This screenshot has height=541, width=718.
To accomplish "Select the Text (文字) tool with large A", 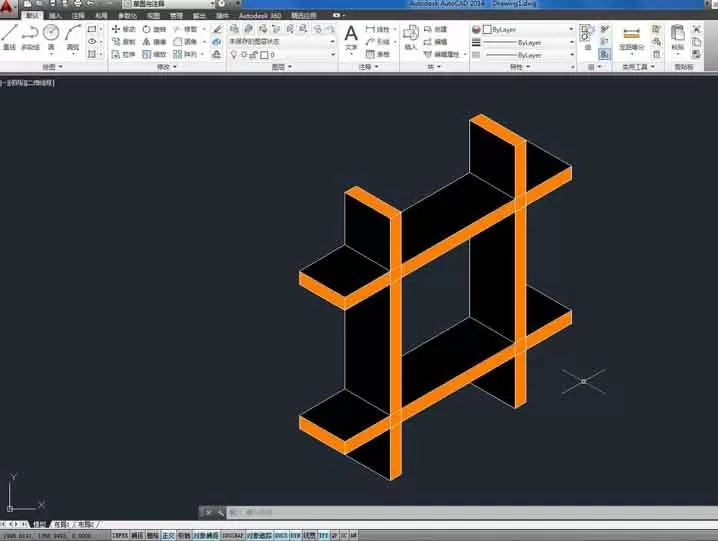I will tap(351, 37).
